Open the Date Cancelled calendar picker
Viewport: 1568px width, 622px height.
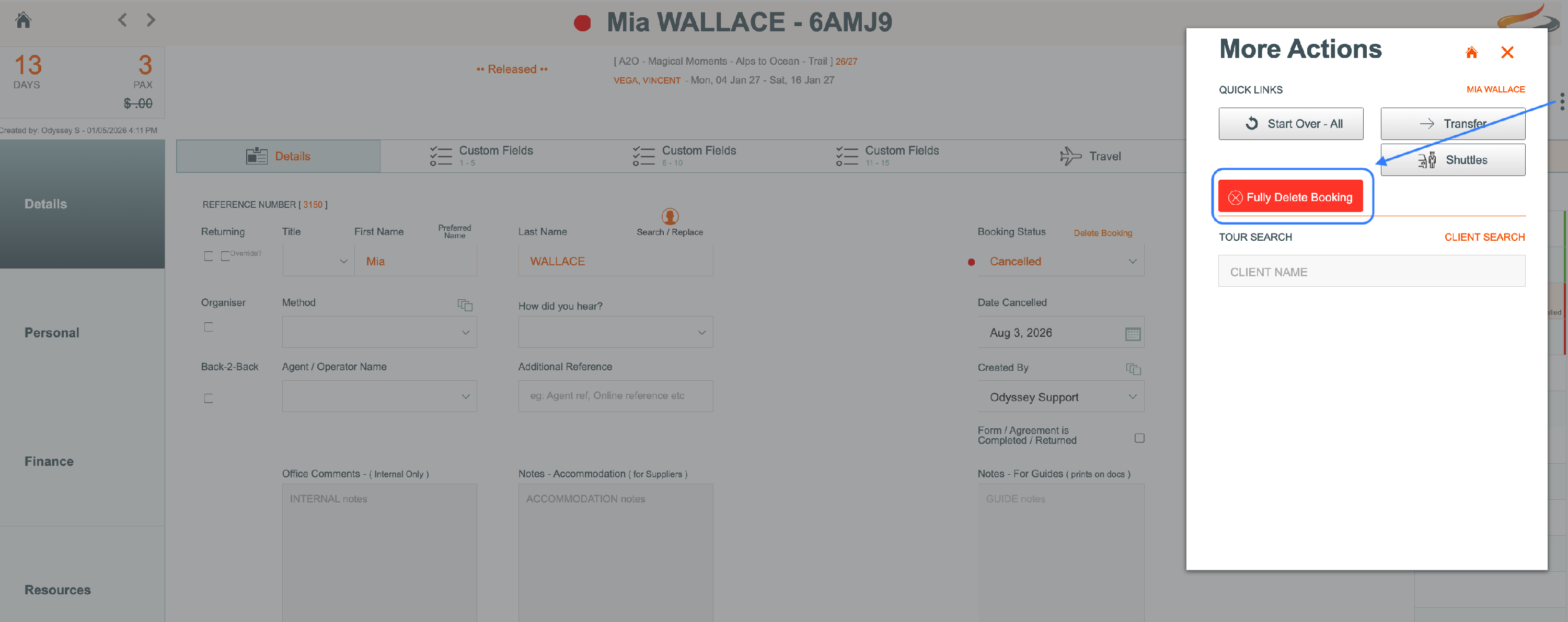(1133, 334)
